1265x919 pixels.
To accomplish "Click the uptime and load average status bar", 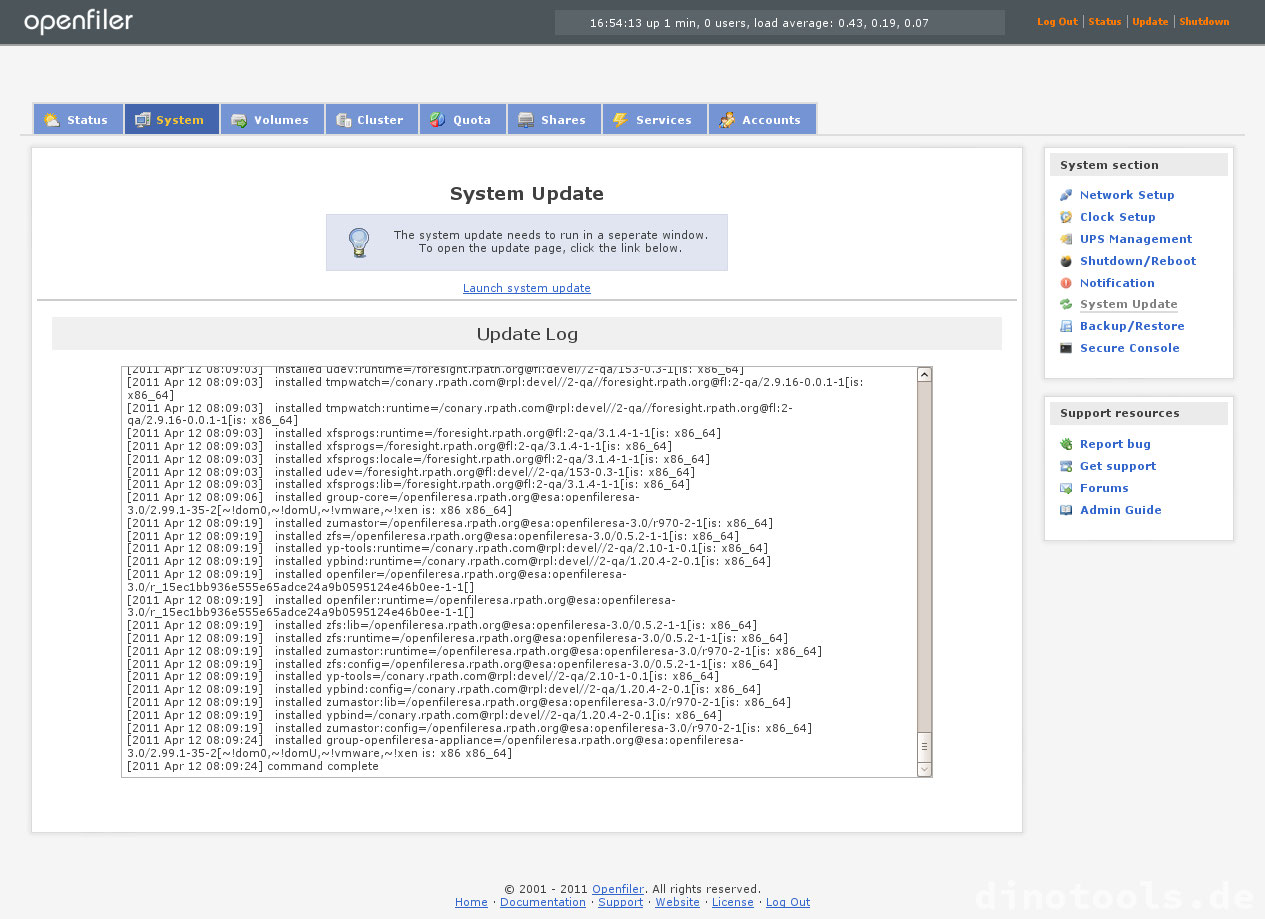I will coord(780,23).
